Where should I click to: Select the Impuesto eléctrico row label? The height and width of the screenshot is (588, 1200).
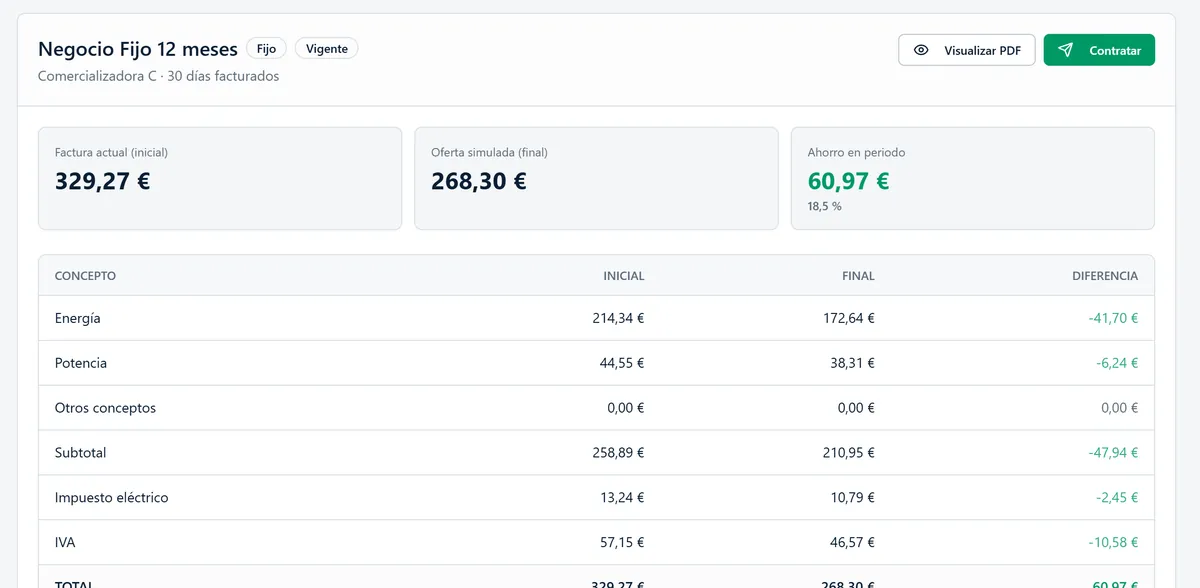(x=112, y=498)
